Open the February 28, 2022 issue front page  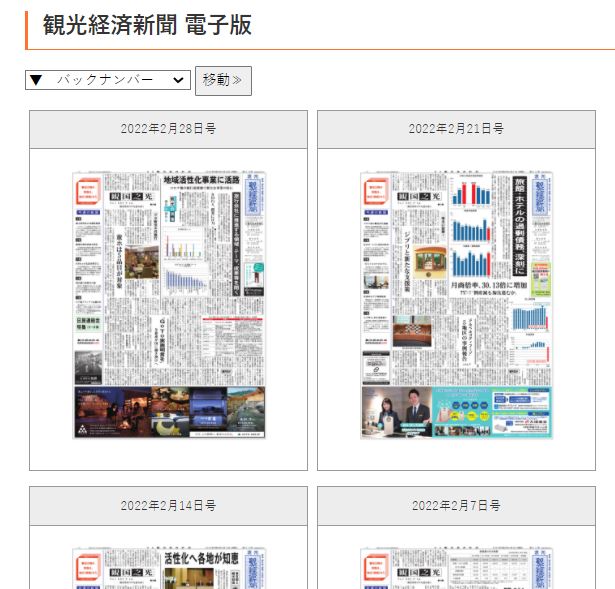click(168, 305)
